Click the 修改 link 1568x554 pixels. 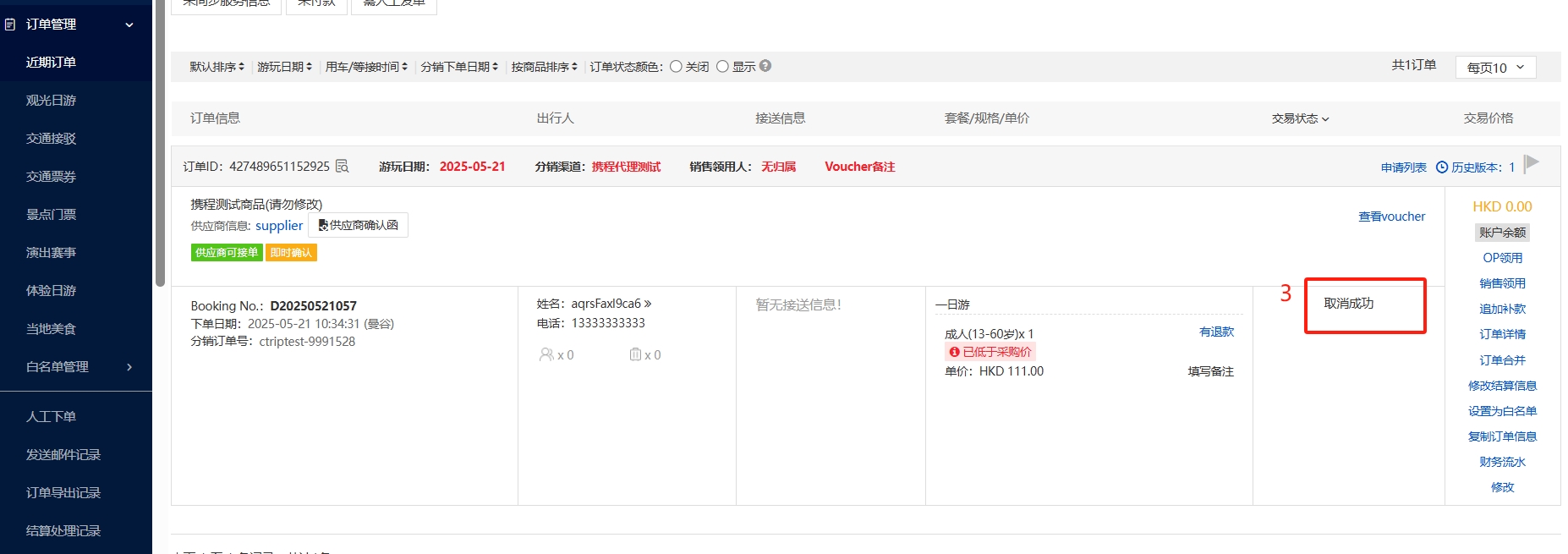(1502, 487)
